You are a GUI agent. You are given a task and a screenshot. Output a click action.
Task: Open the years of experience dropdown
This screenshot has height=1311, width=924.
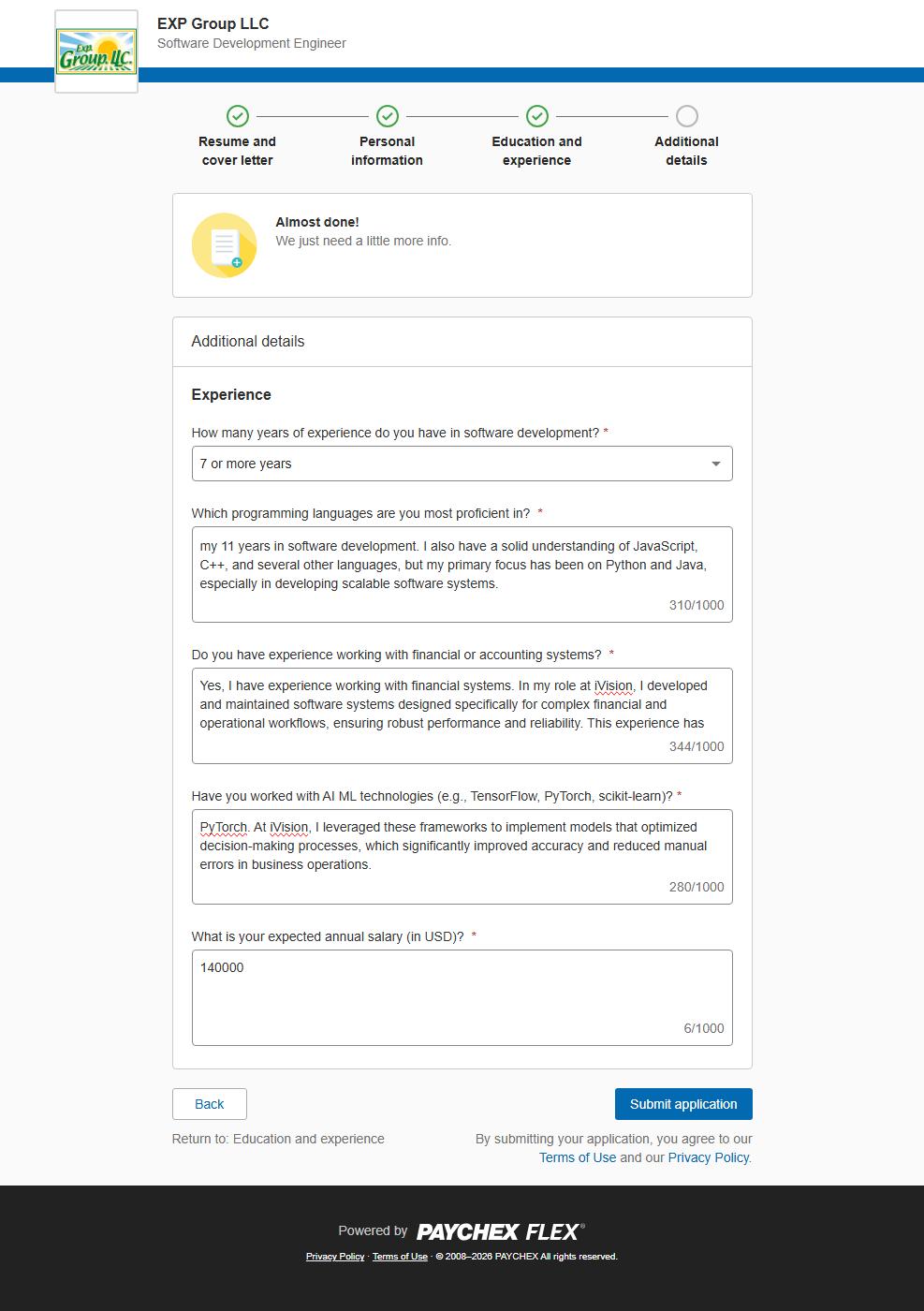[x=462, y=464]
